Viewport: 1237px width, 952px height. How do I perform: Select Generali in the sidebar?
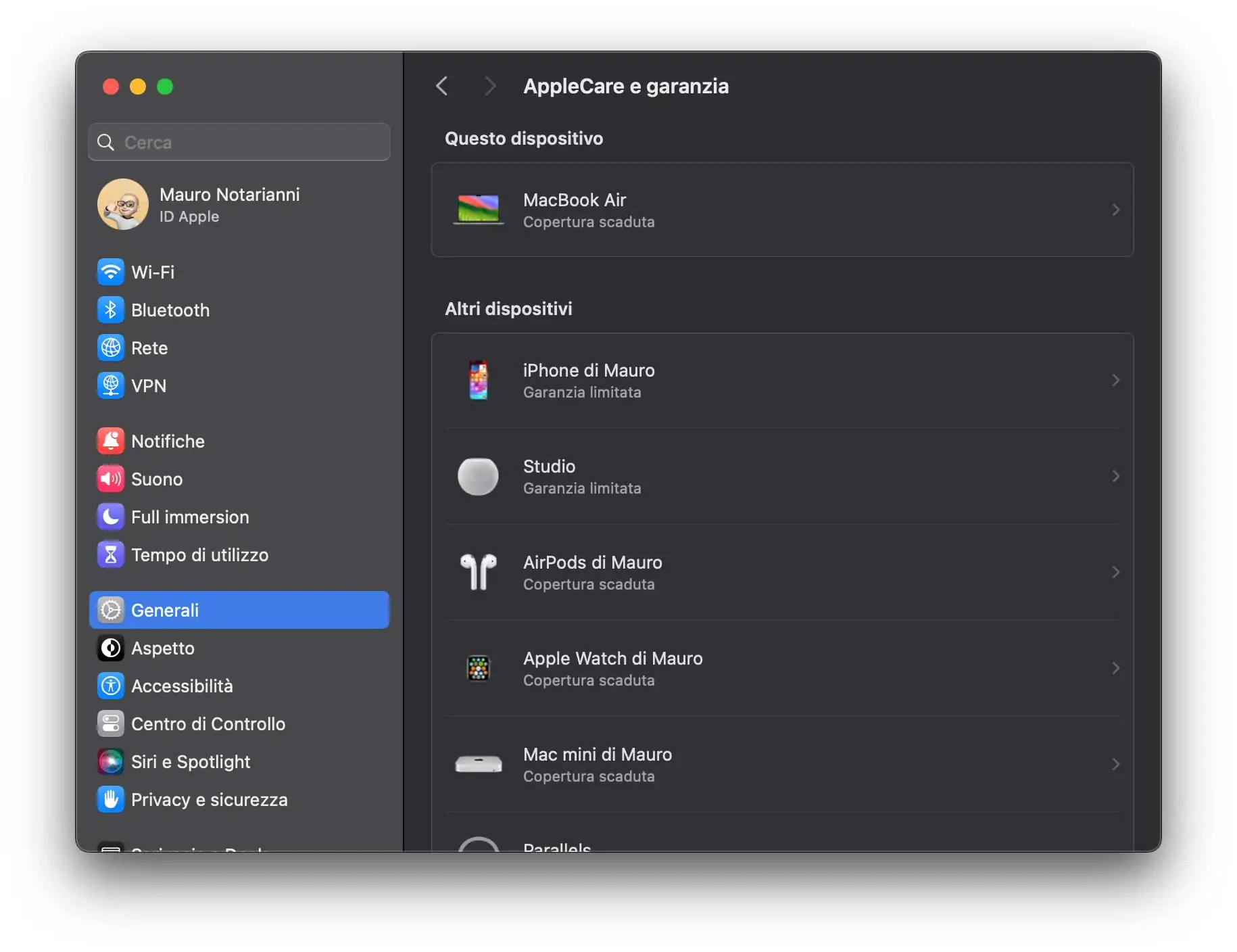coord(165,609)
